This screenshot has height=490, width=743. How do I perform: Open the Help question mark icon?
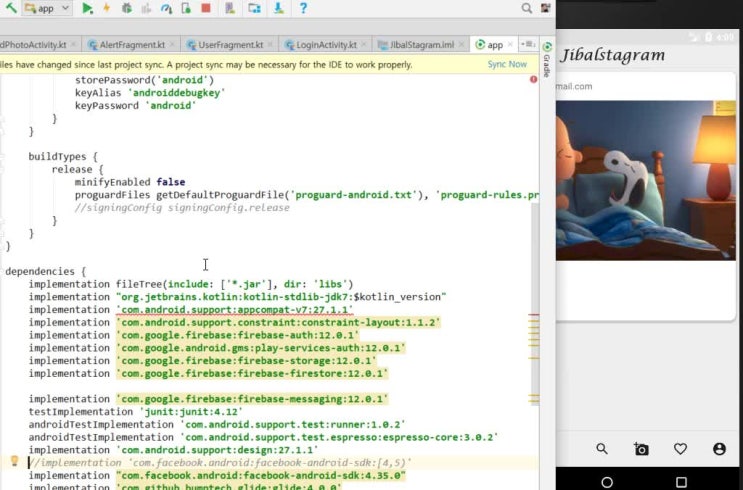pos(303,9)
